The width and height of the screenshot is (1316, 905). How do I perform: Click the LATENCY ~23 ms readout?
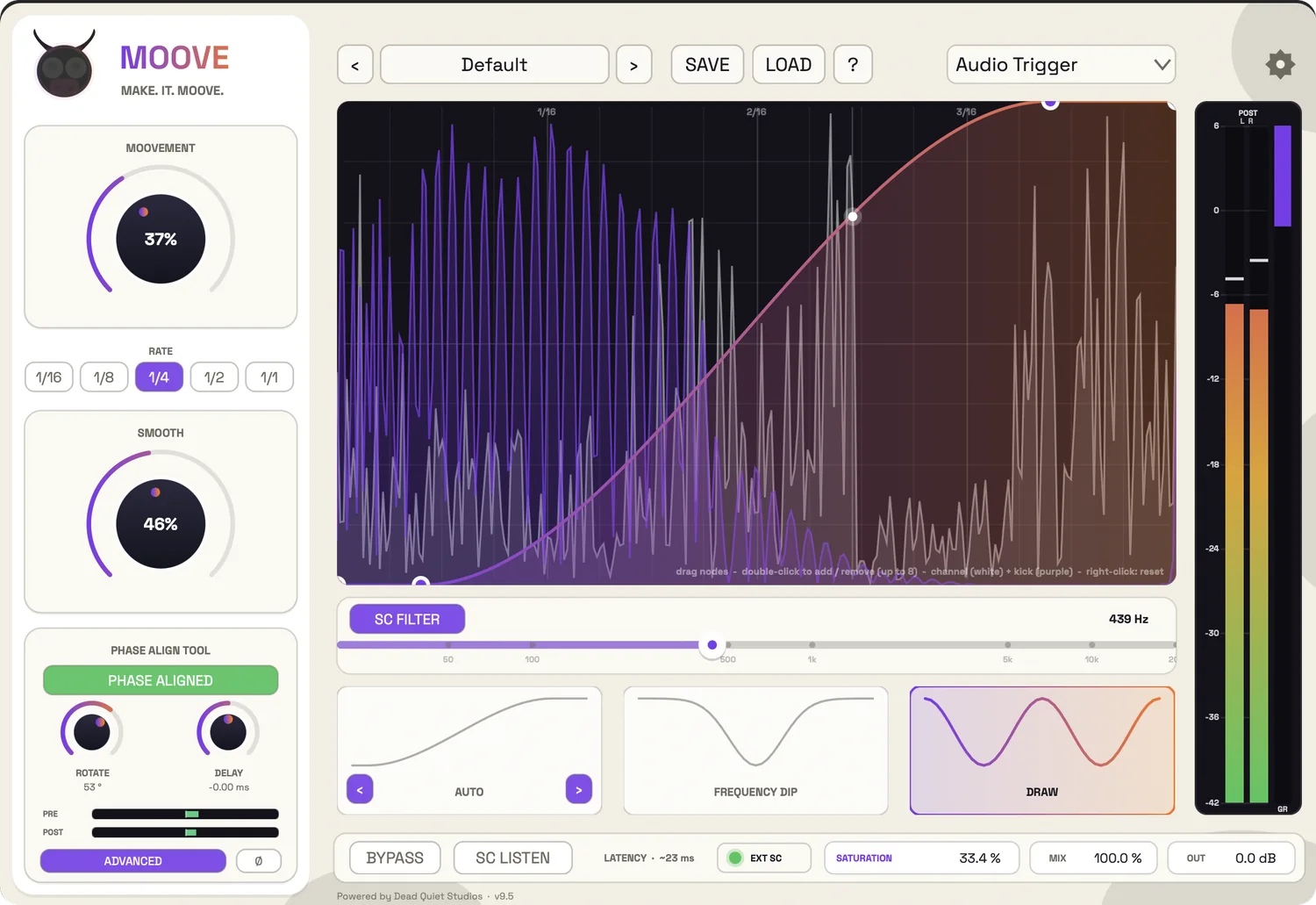648,858
